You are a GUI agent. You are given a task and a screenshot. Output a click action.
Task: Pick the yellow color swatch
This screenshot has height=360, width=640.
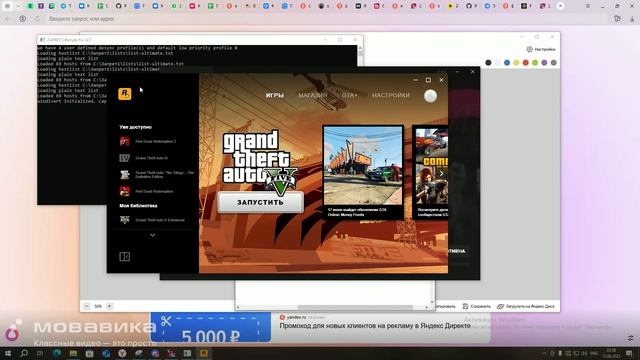click(x=516, y=62)
